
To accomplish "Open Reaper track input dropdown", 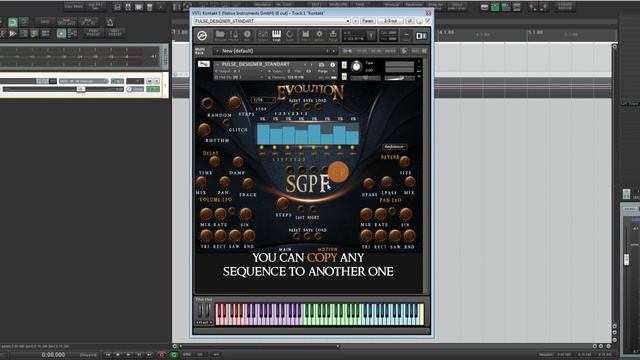I will click(x=83, y=81).
